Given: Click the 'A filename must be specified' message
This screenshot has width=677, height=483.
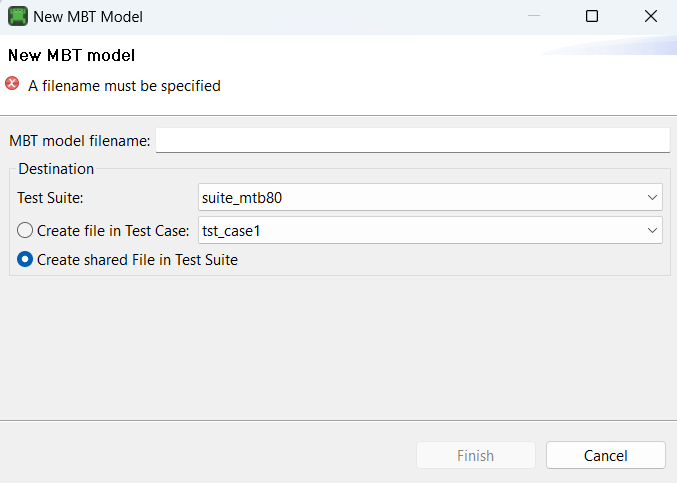Looking at the screenshot, I should pos(124,86).
